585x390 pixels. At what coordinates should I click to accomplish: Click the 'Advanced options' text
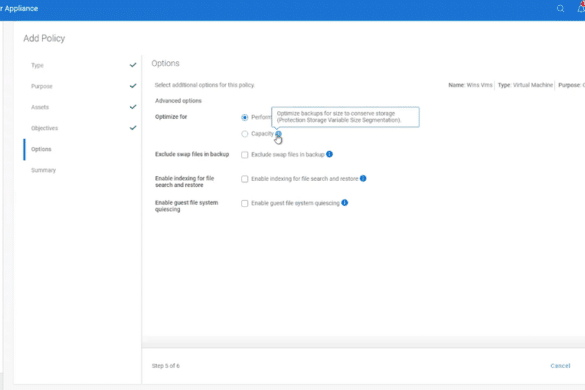point(178,101)
